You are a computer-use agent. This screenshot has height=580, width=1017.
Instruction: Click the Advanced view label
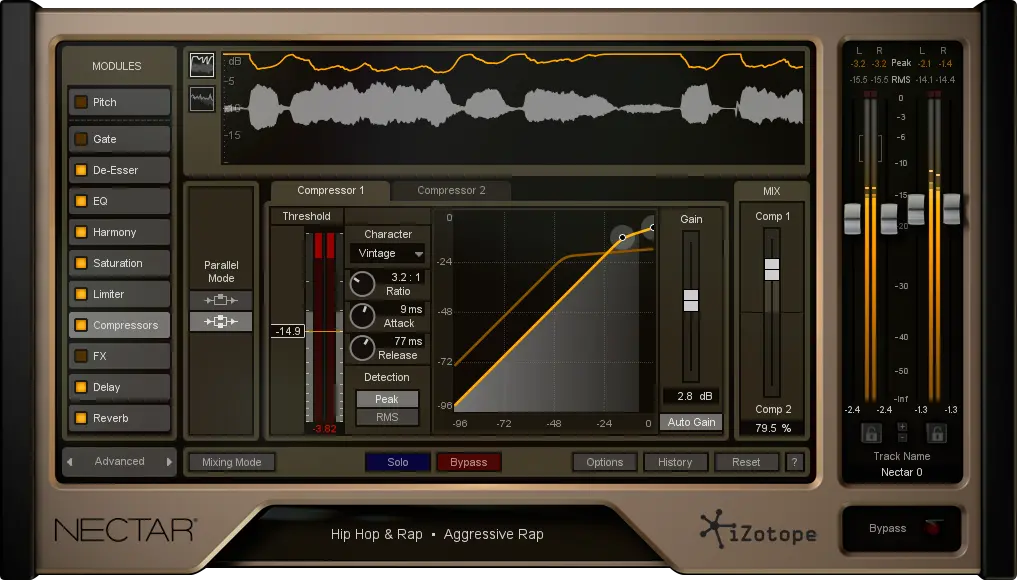pyautogui.click(x=119, y=461)
